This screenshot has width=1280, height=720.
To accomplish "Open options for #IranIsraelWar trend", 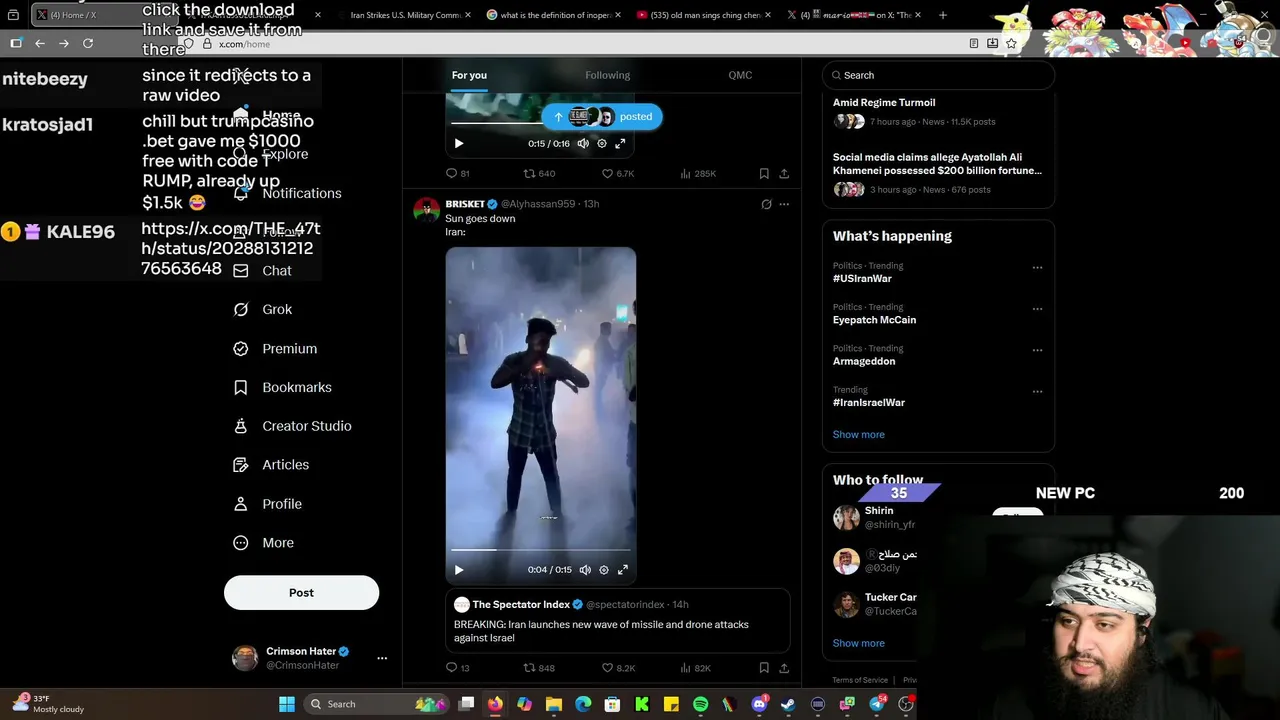I will coord(1037,391).
